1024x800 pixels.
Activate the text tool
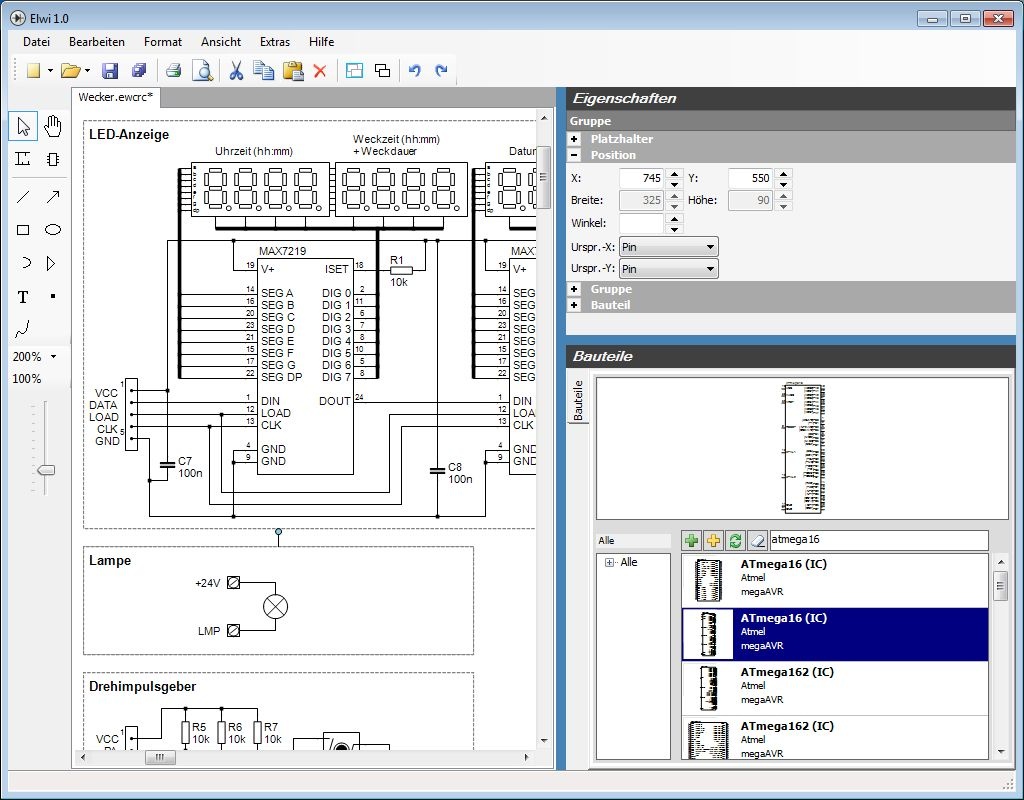(x=23, y=297)
